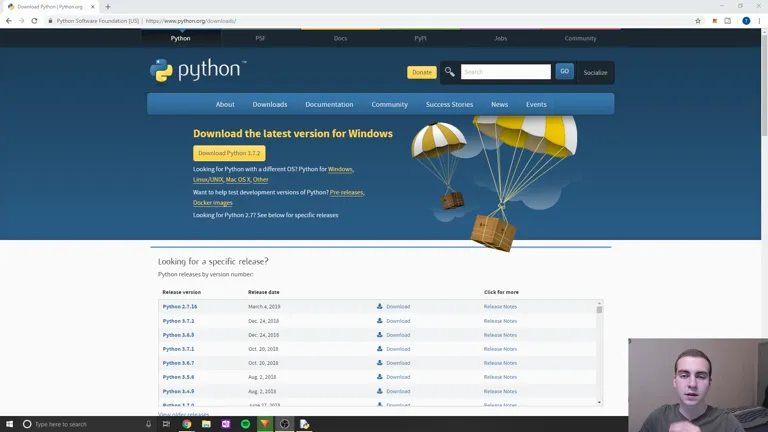
Task: Select the Docs top tab
Action: (x=340, y=38)
